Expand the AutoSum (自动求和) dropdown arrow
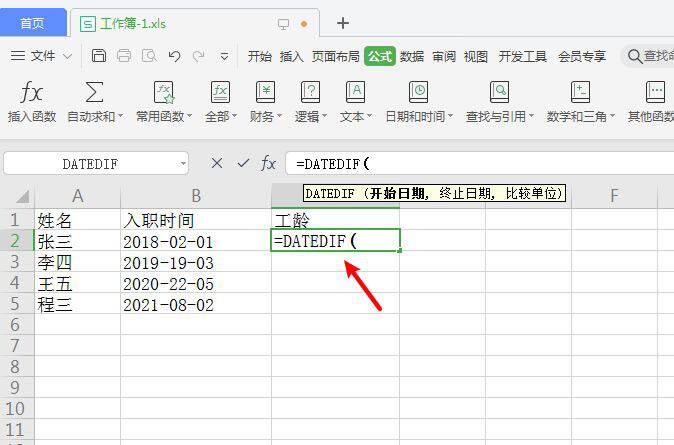The width and height of the screenshot is (674, 445). pyautogui.click(x=120, y=116)
